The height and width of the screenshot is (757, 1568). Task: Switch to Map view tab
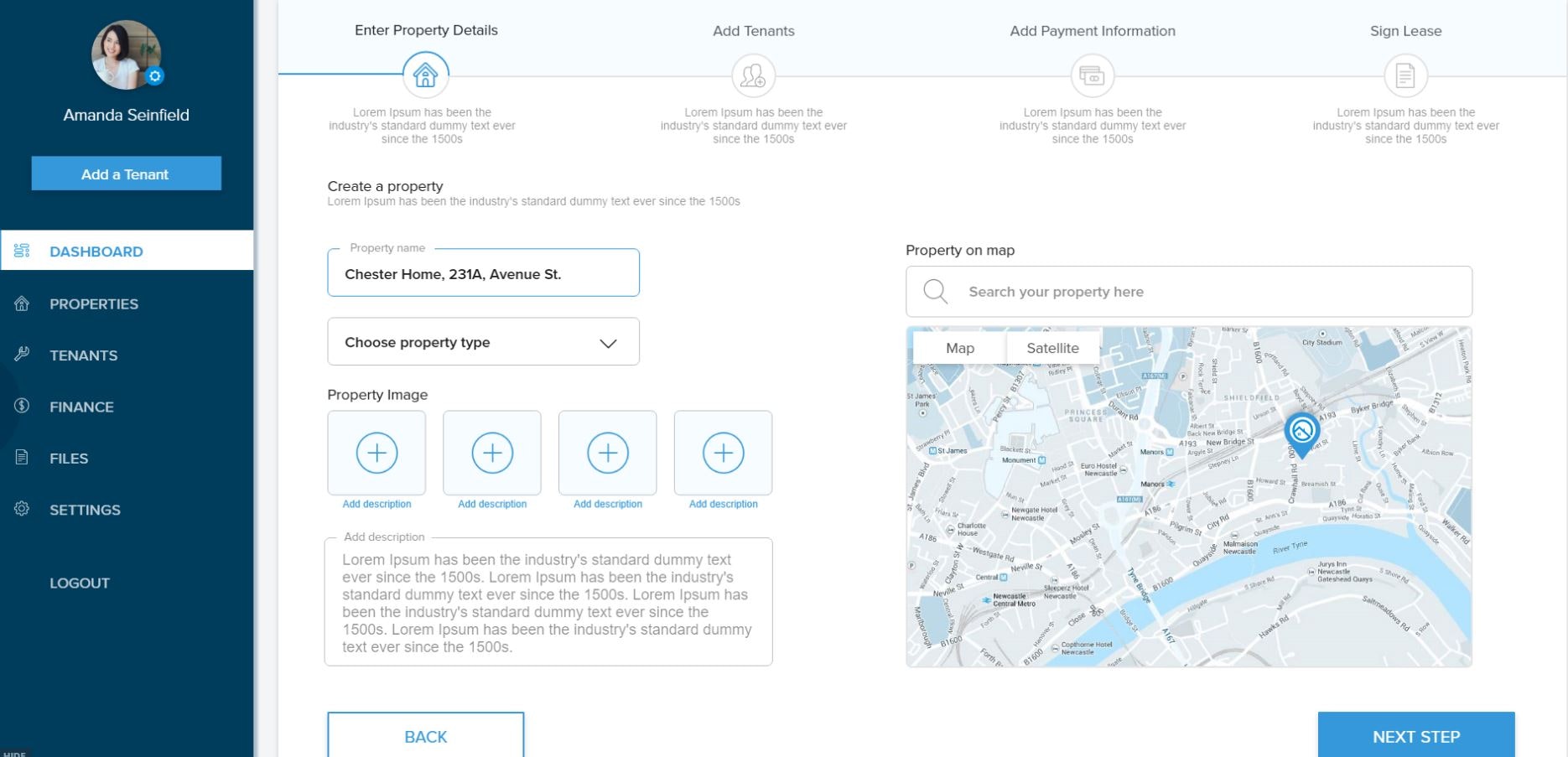point(960,348)
